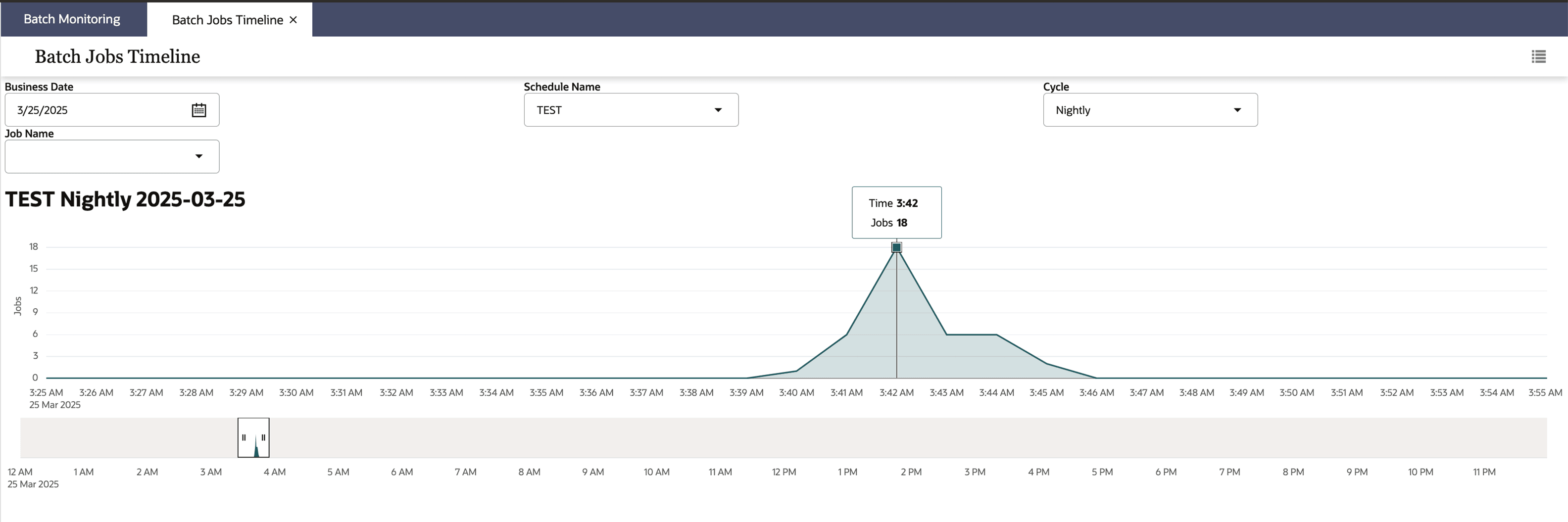Screen dimensions: 1568x522
Task: Click the TEST value in Schedule Name
Action: (550, 109)
